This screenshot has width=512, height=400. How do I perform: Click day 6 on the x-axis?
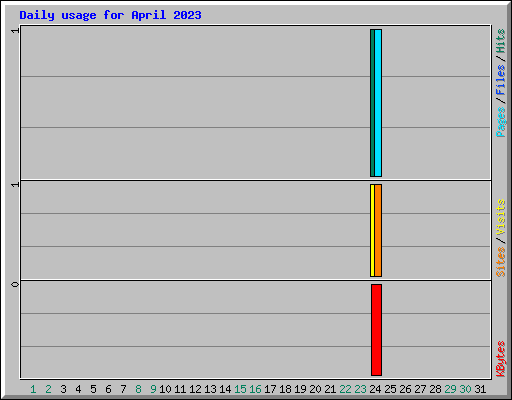coord(108,389)
